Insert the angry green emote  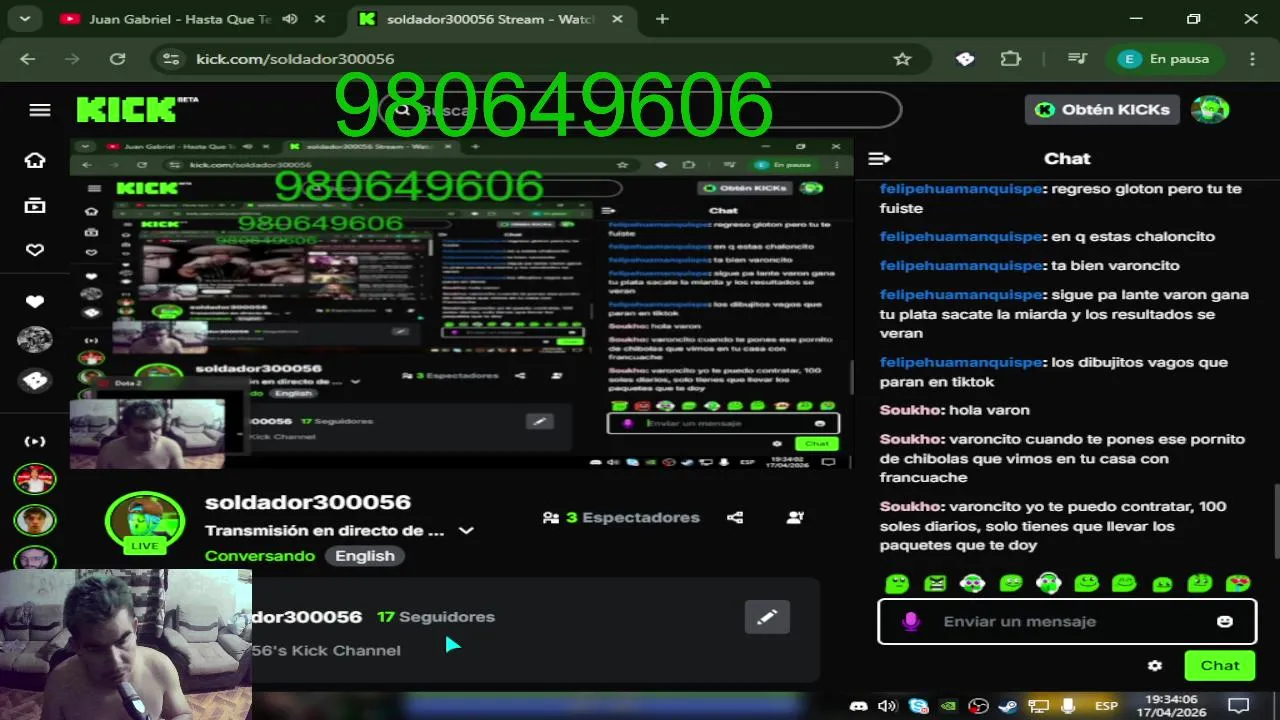point(935,582)
